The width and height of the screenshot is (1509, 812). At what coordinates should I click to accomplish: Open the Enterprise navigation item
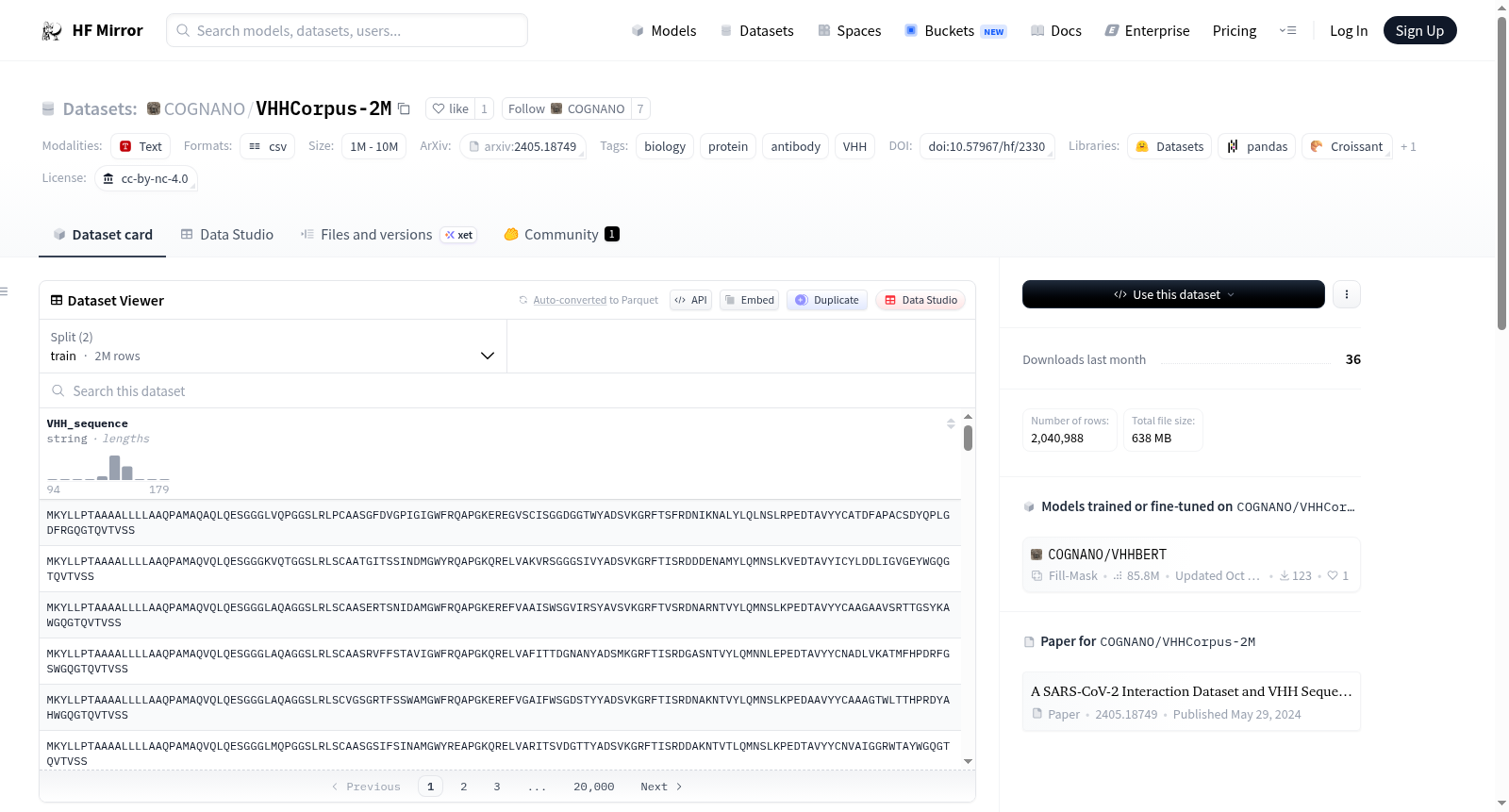click(x=1147, y=30)
